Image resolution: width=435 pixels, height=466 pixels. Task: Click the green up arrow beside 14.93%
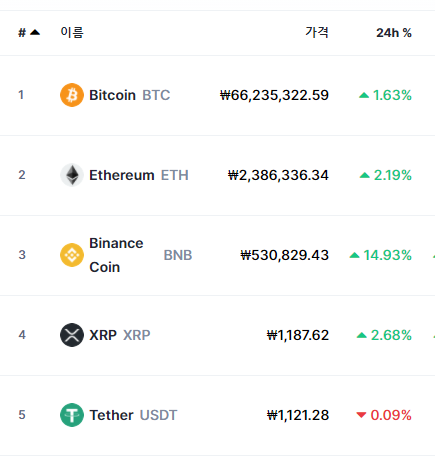[354, 255]
